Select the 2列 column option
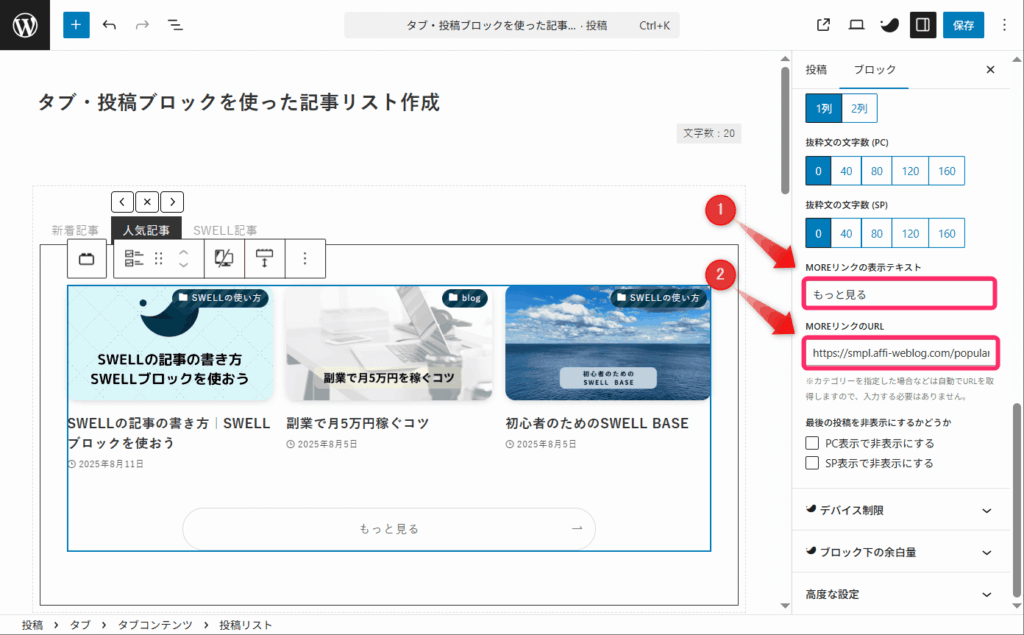The image size is (1024, 635). (859, 108)
